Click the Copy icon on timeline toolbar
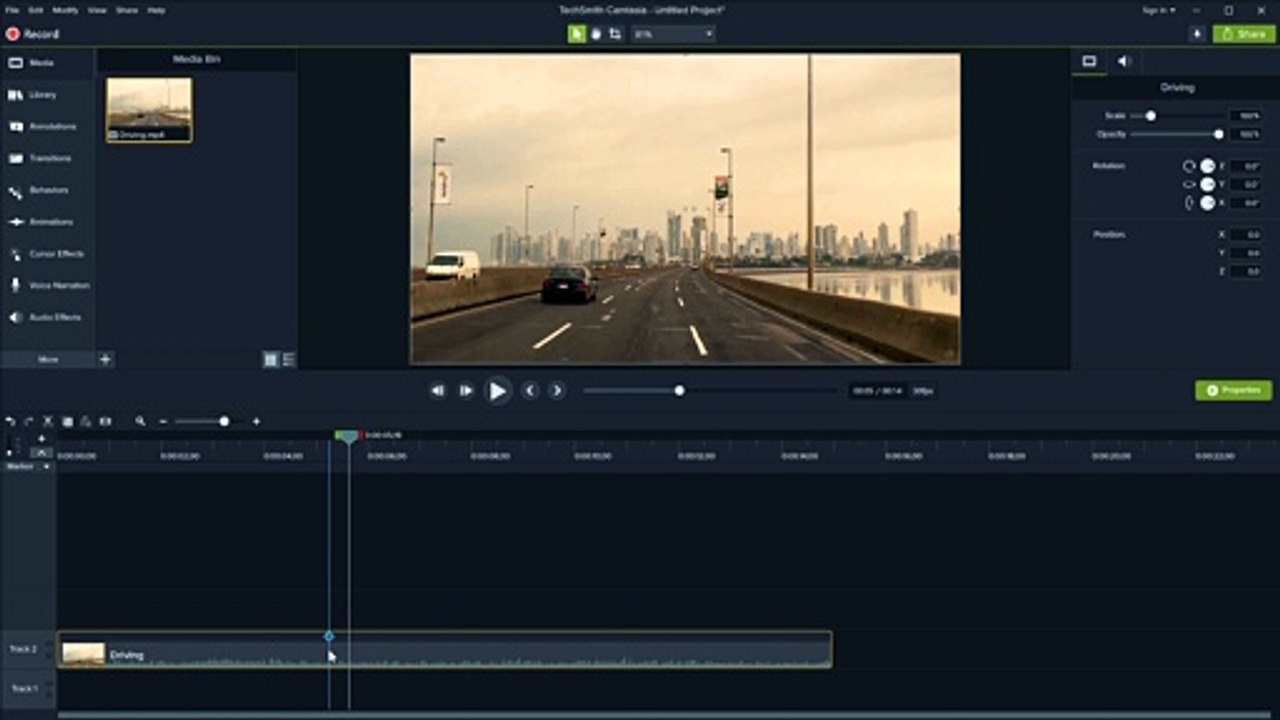The width and height of the screenshot is (1280, 720). 67,422
